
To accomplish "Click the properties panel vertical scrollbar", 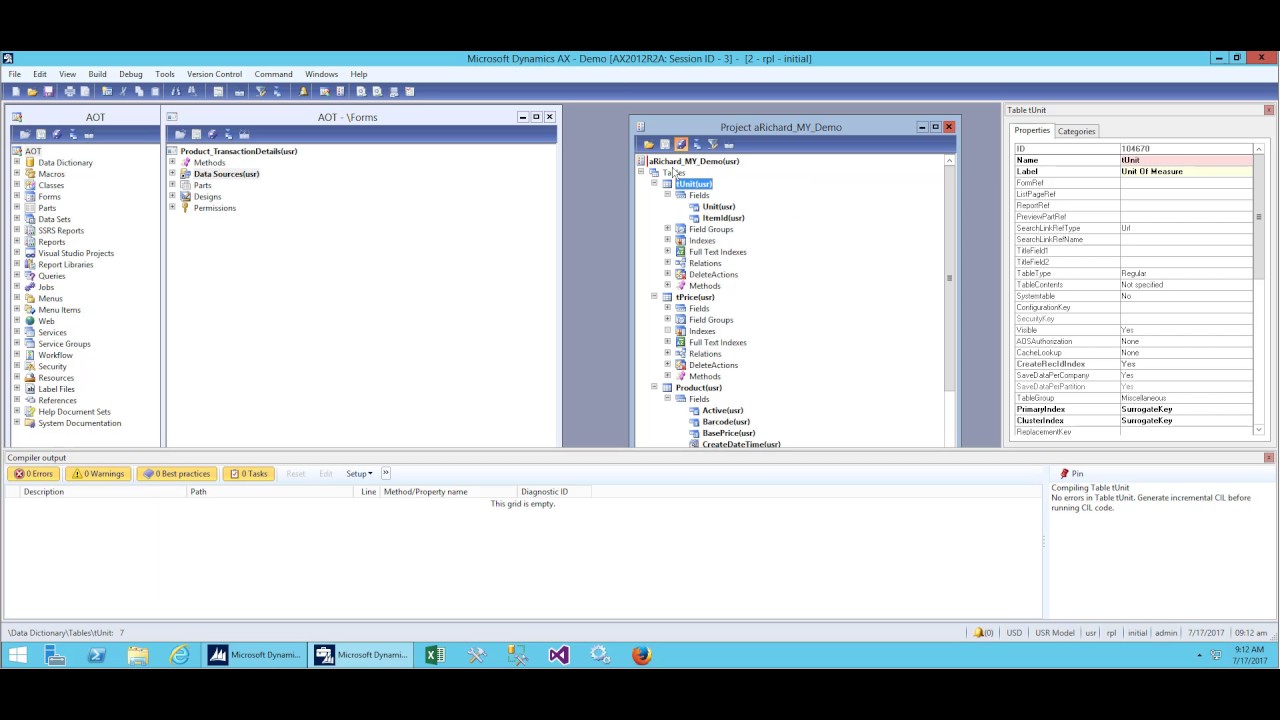I will 1258,290.
